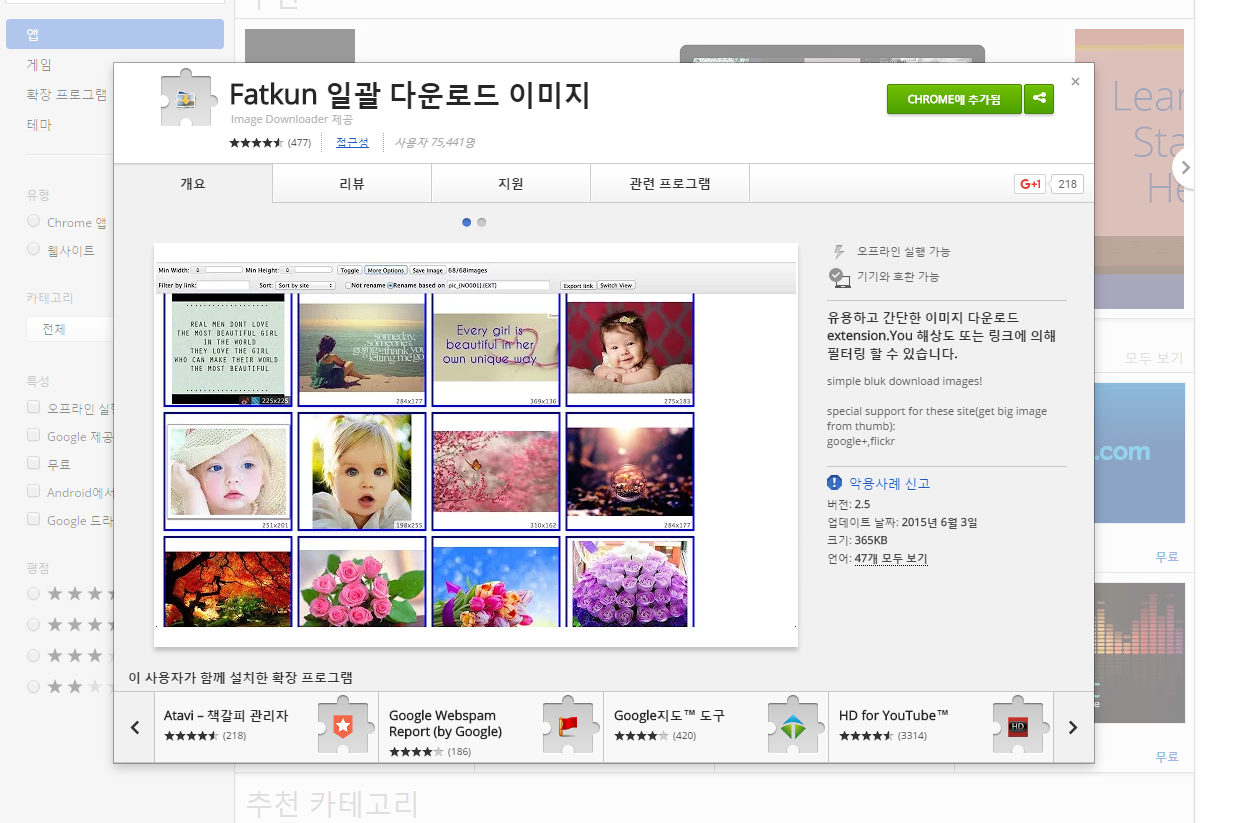Click the CHROME에 추가됨 button

click(954, 99)
